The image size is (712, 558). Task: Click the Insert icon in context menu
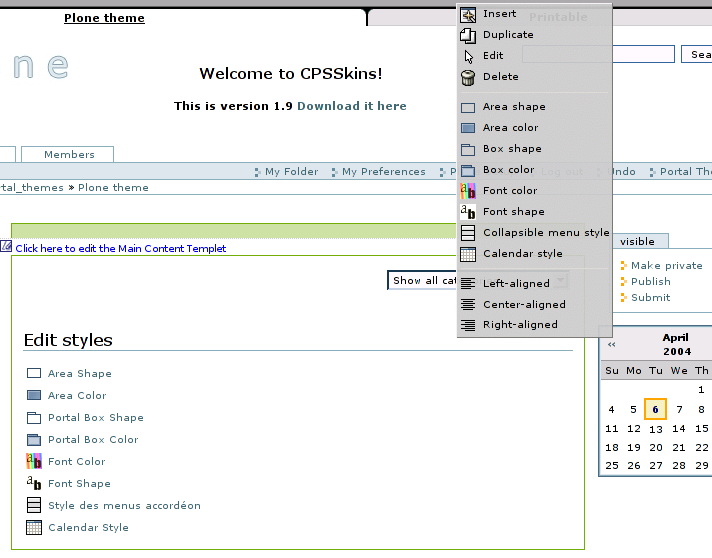468,15
